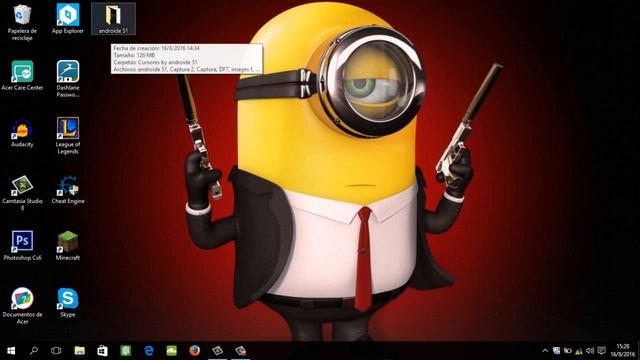Open the green app next to Edge on the taskbar
This screenshot has height=360, width=640.
[171, 351]
